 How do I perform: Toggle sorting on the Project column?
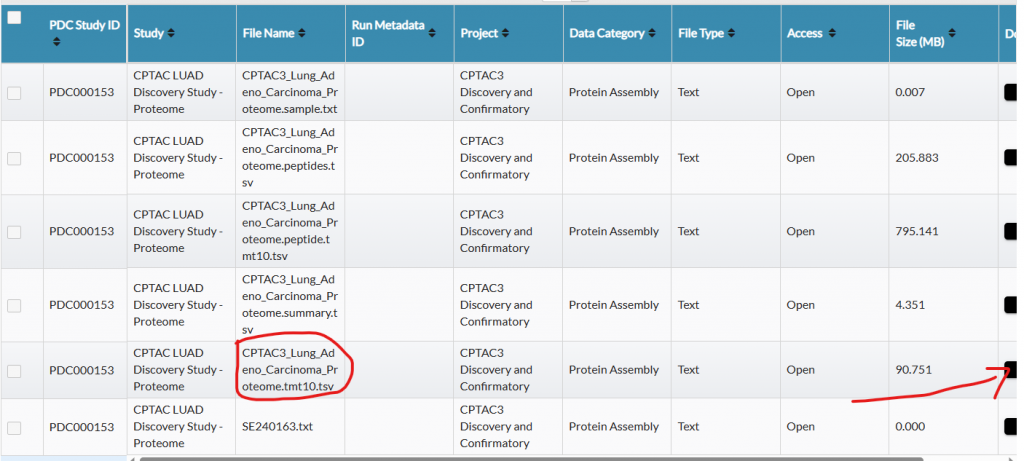[506, 34]
